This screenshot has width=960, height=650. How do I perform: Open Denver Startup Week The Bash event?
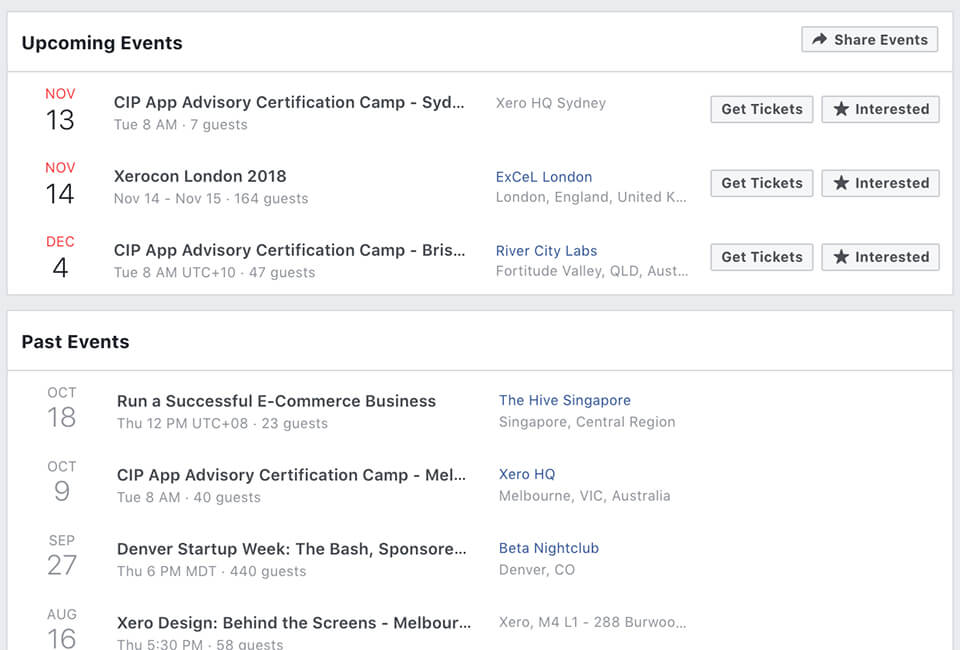click(x=291, y=549)
